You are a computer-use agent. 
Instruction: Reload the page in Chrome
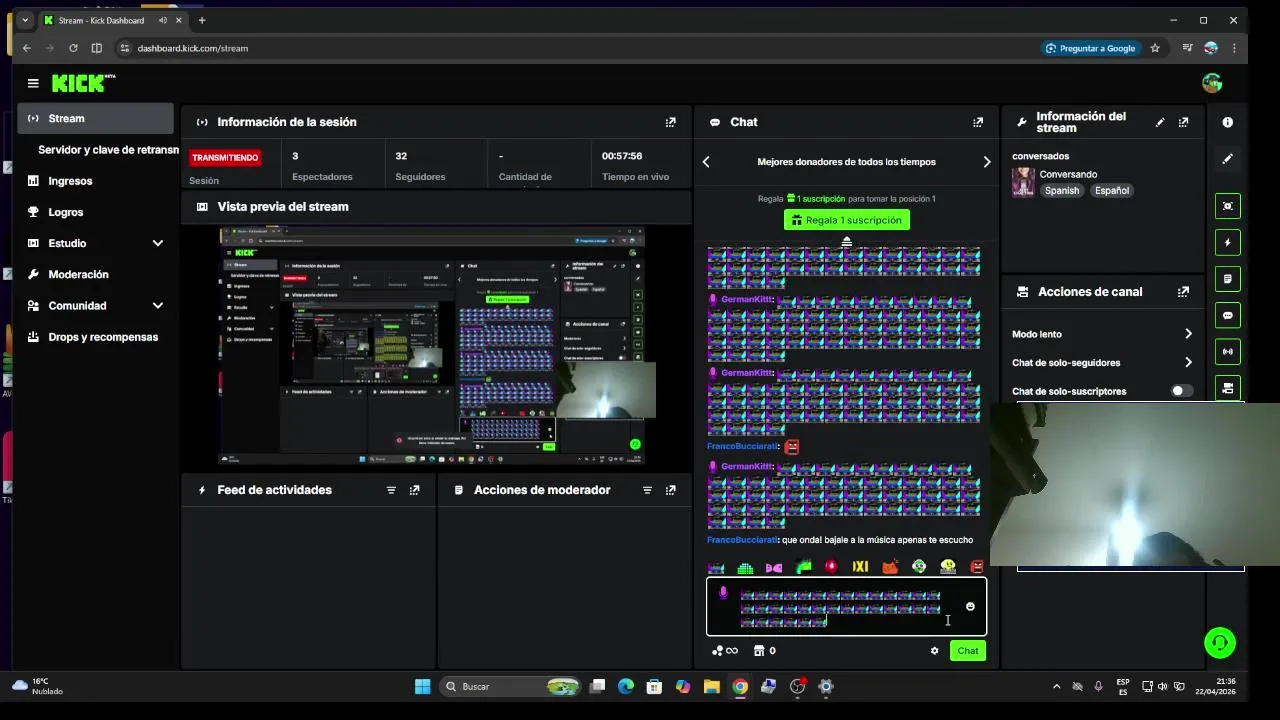click(x=73, y=48)
